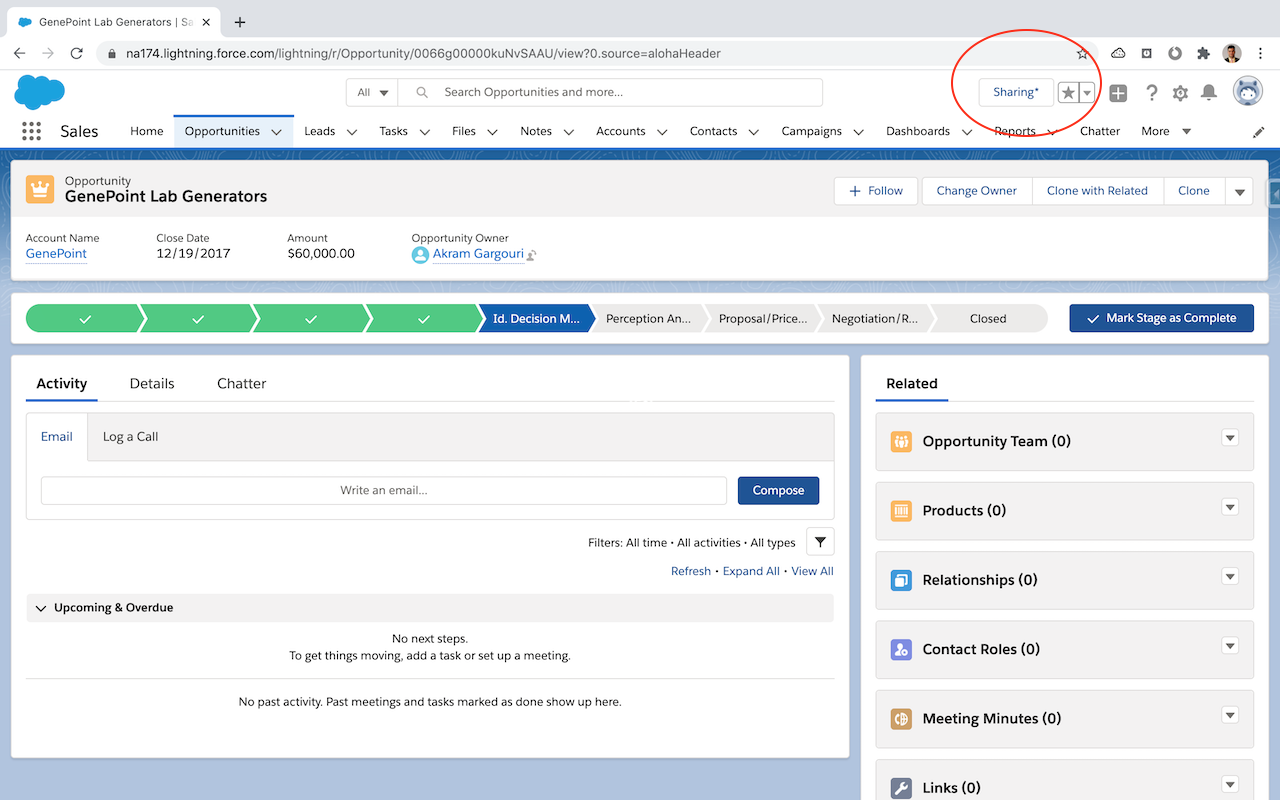The image size is (1280, 800).
Task: Click the Salesforce cloud logo
Action: click(40, 92)
